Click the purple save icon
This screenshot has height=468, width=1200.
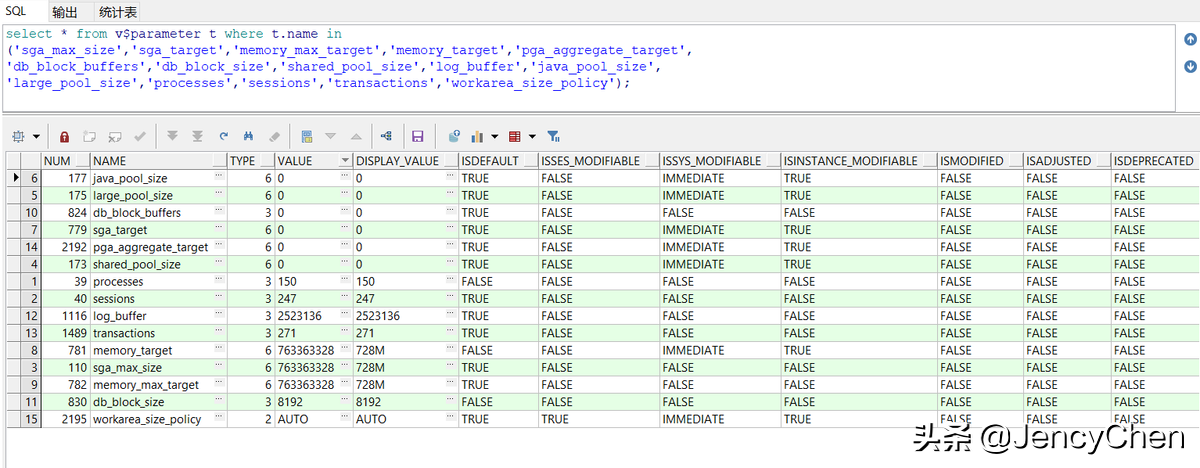point(418,136)
